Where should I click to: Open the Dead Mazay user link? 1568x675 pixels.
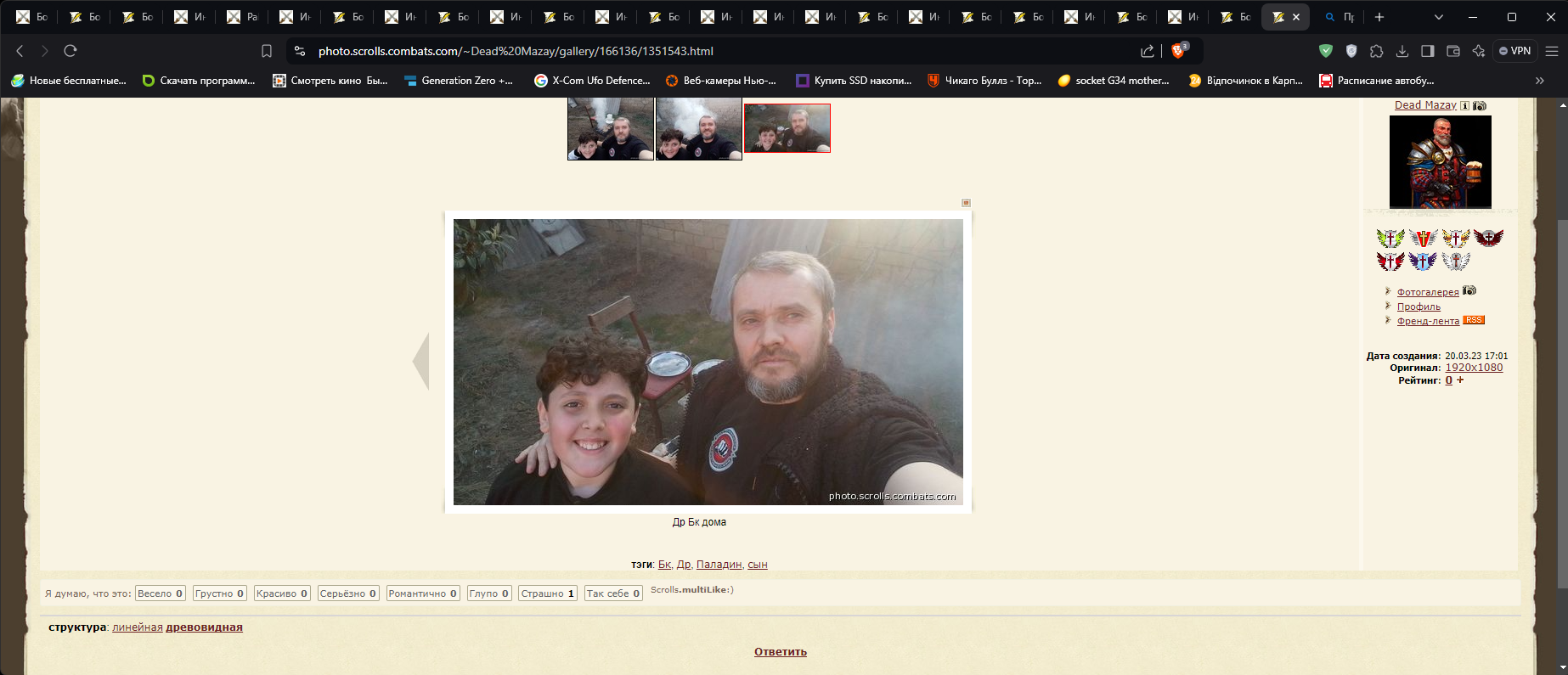[1425, 105]
